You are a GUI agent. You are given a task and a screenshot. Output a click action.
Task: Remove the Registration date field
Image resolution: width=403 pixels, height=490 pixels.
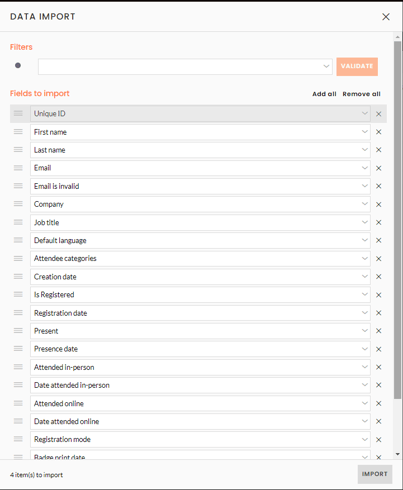click(x=379, y=313)
